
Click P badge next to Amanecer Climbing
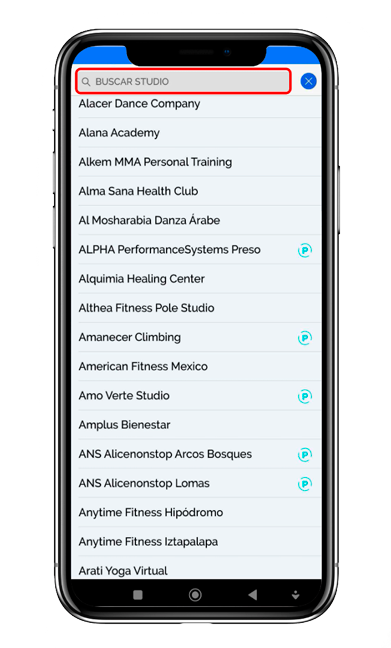pyautogui.click(x=305, y=338)
